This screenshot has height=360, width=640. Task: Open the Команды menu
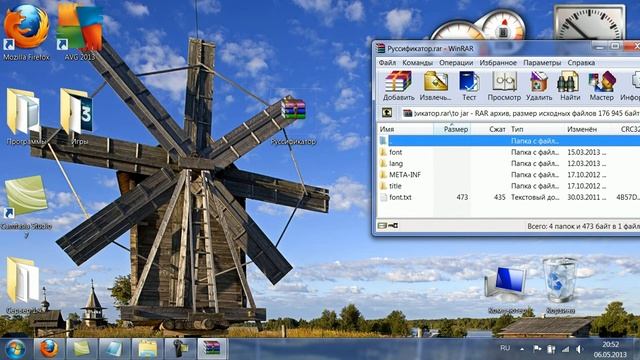417,63
